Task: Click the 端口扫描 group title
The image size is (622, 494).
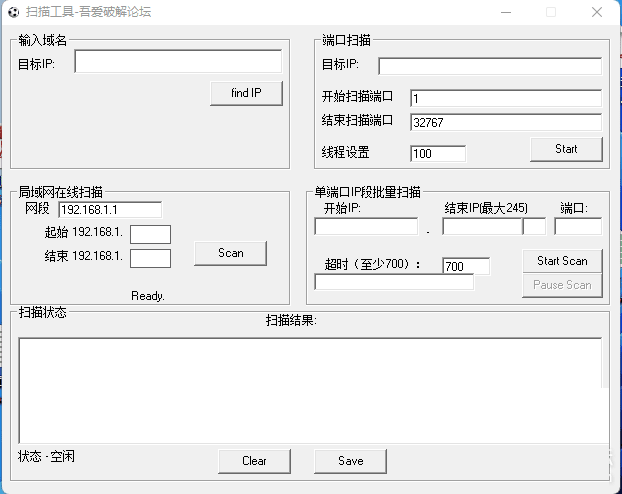Action: pyautogui.click(x=346, y=40)
